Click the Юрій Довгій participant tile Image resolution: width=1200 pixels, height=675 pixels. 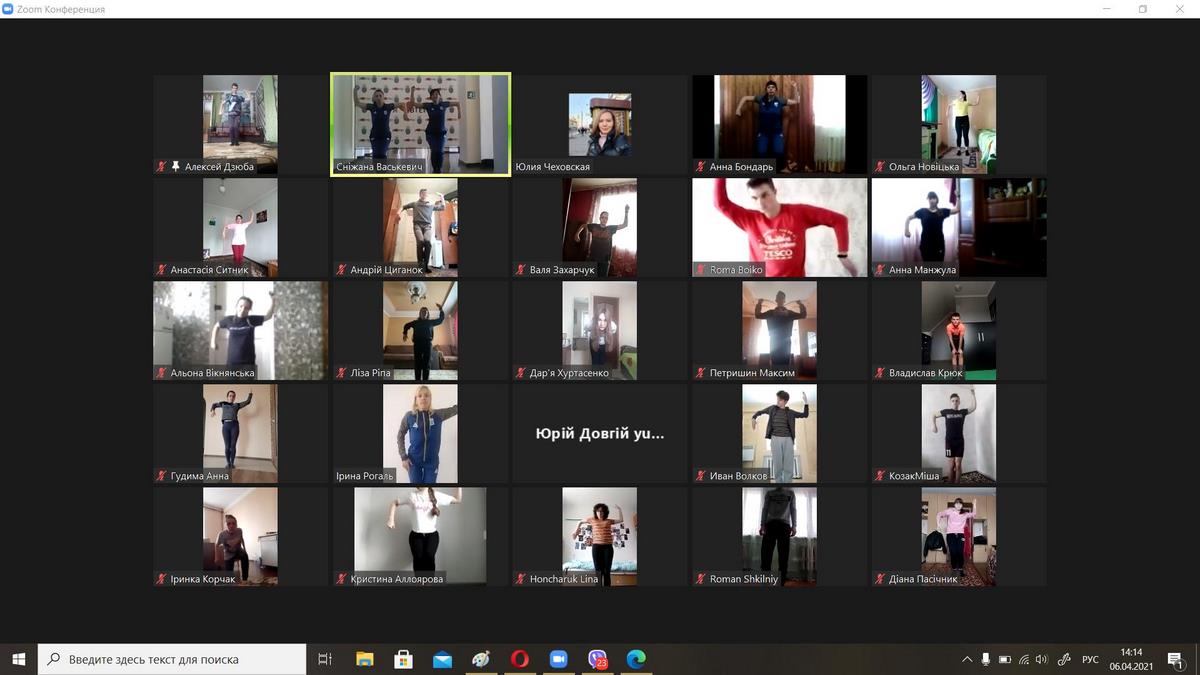[600, 434]
